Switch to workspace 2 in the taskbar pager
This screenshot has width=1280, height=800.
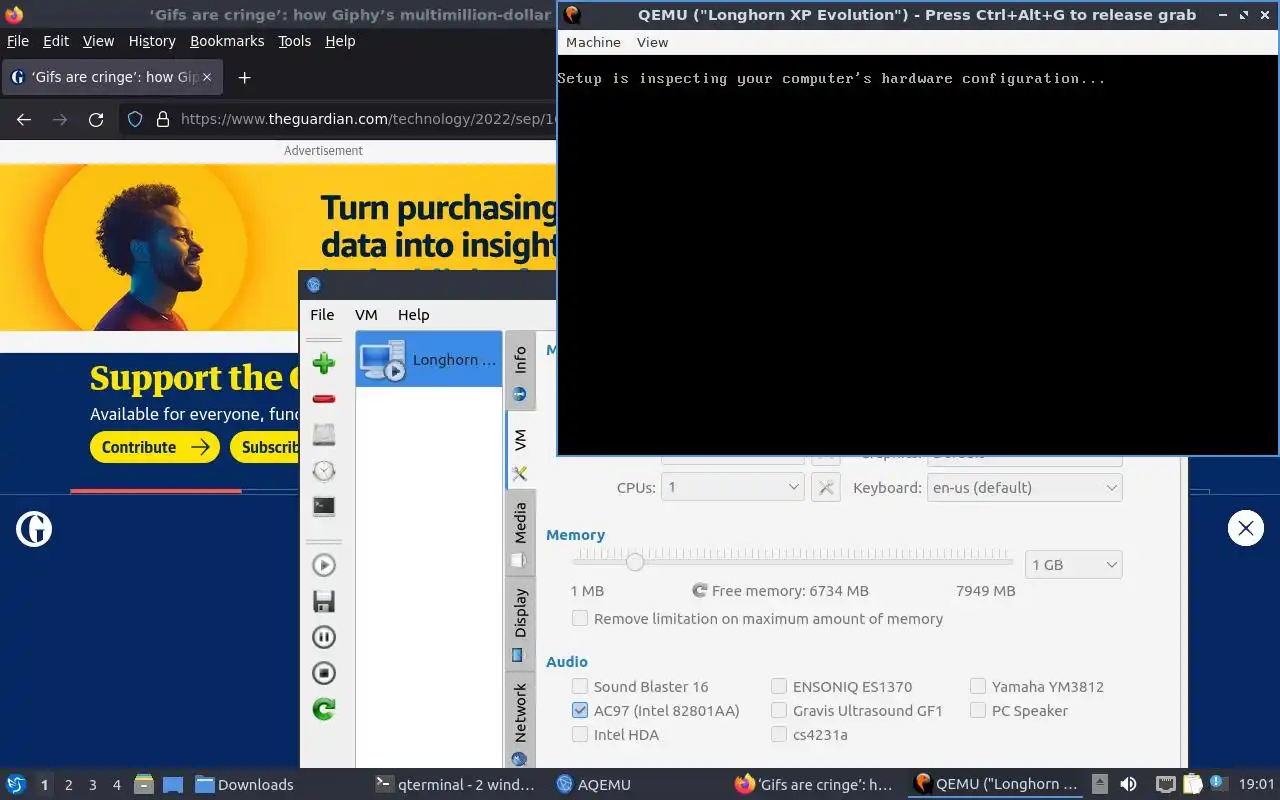(x=69, y=785)
